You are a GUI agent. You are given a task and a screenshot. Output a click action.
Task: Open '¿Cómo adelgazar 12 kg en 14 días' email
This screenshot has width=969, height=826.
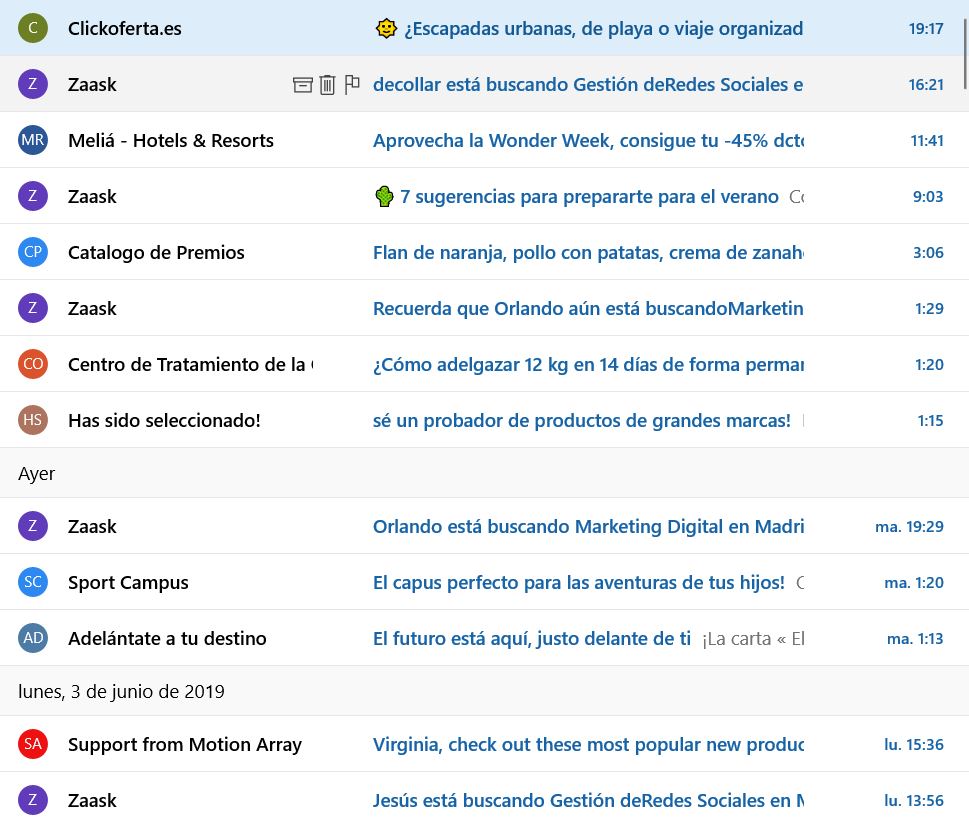[588, 365]
